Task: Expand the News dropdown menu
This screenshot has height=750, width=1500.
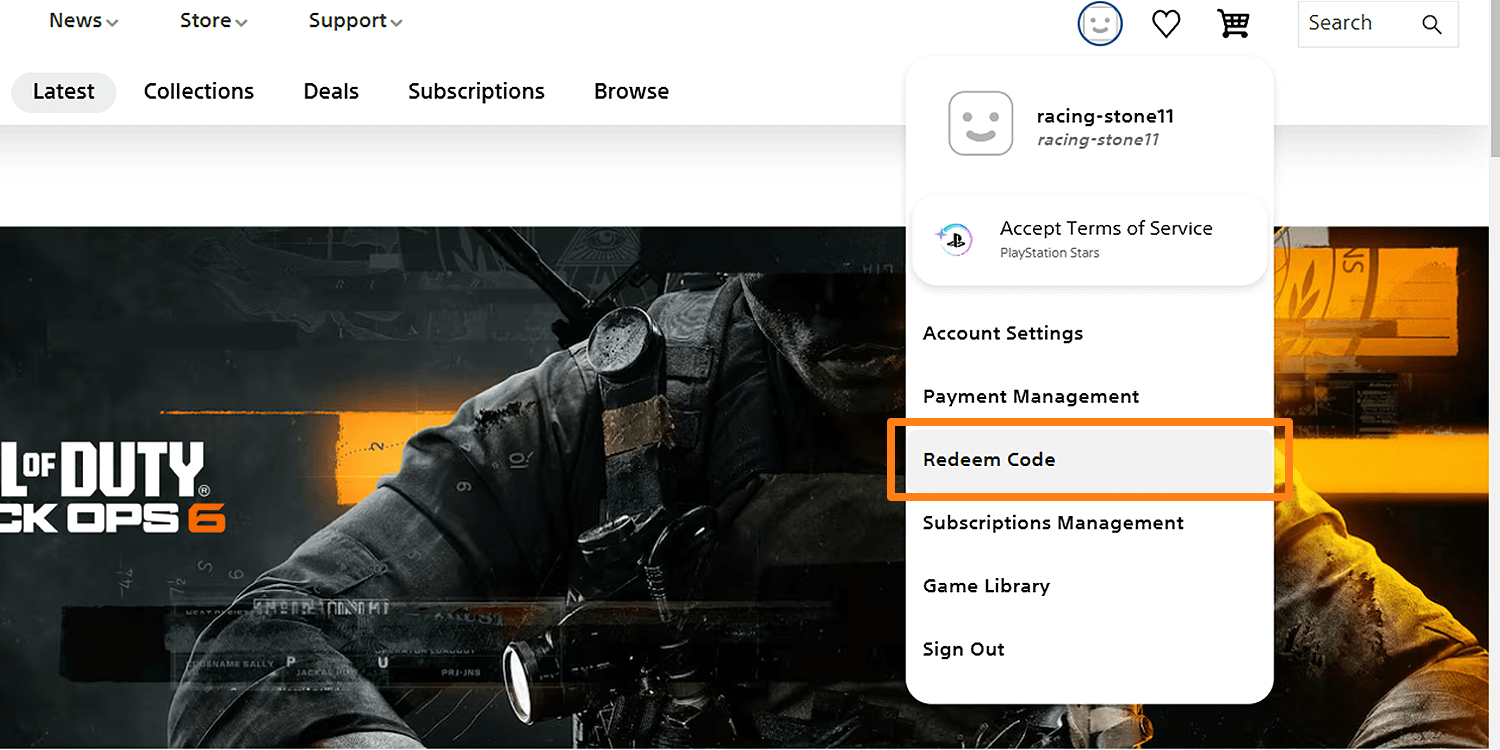Action: pos(83,20)
